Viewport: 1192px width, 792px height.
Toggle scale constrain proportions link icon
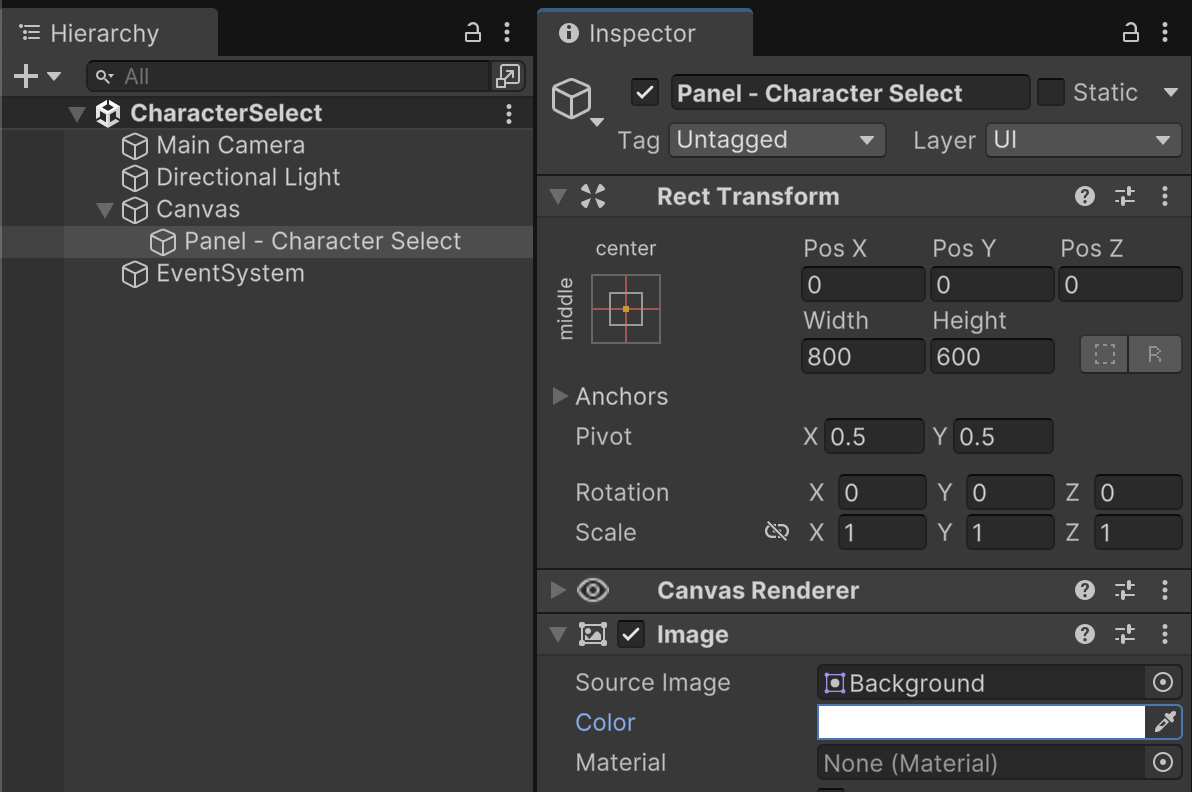pos(777,532)
